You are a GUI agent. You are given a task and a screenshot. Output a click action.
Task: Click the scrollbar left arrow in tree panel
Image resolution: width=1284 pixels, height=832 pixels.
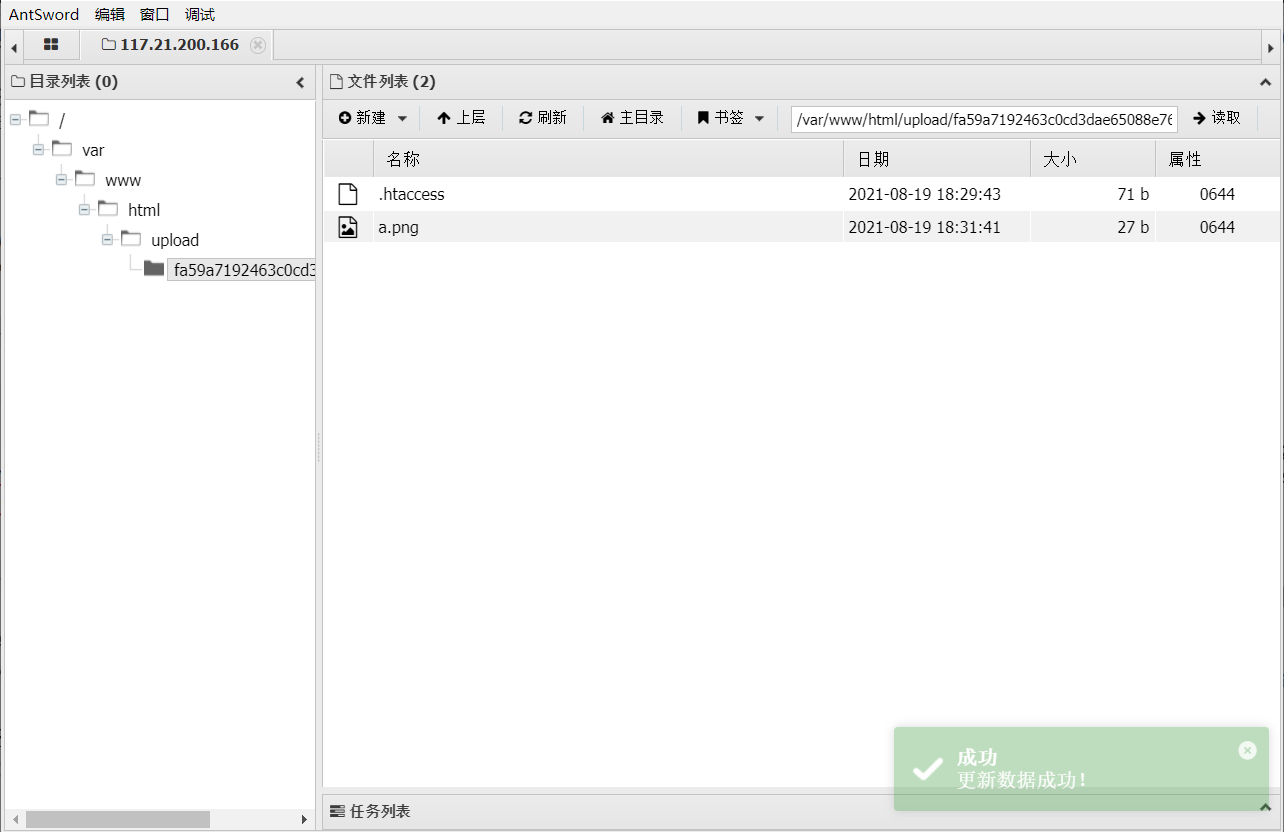point(13,819)
